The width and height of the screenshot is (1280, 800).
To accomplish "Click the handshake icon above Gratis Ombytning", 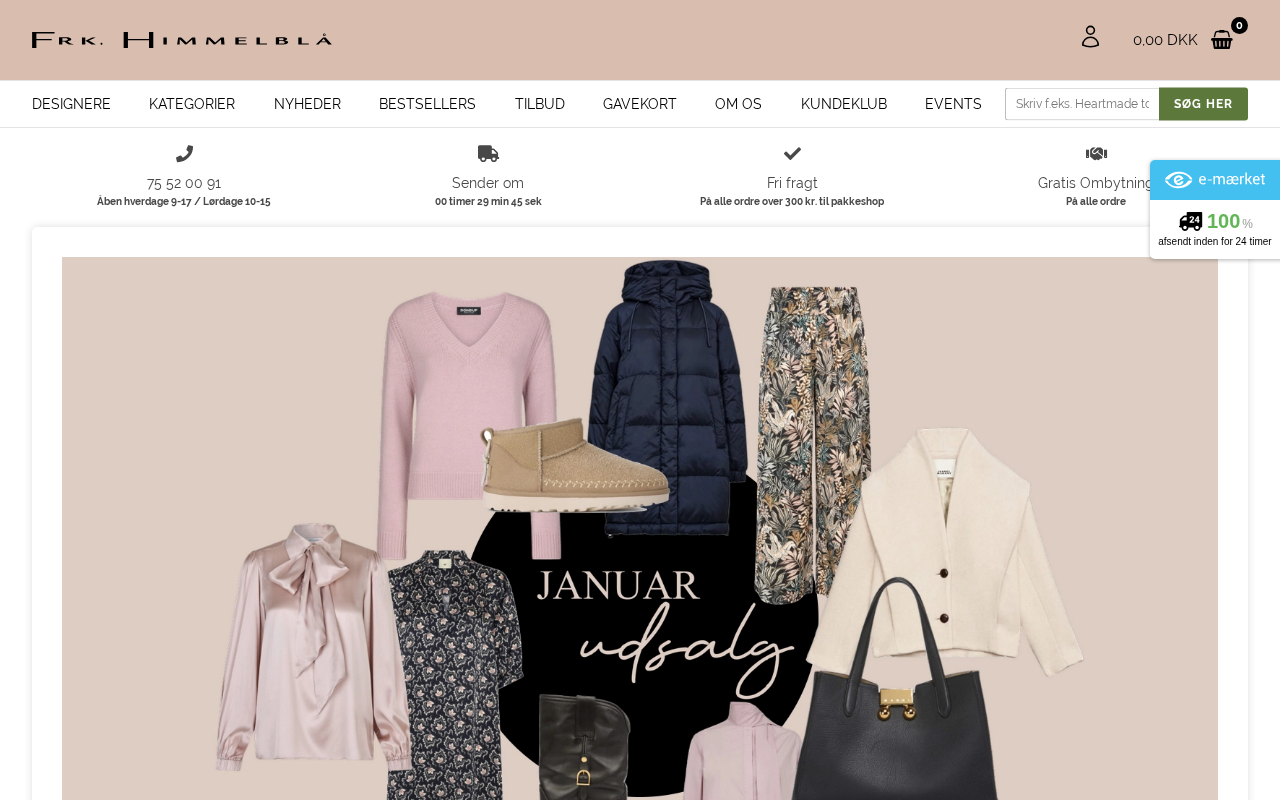I will (1096, 154).
